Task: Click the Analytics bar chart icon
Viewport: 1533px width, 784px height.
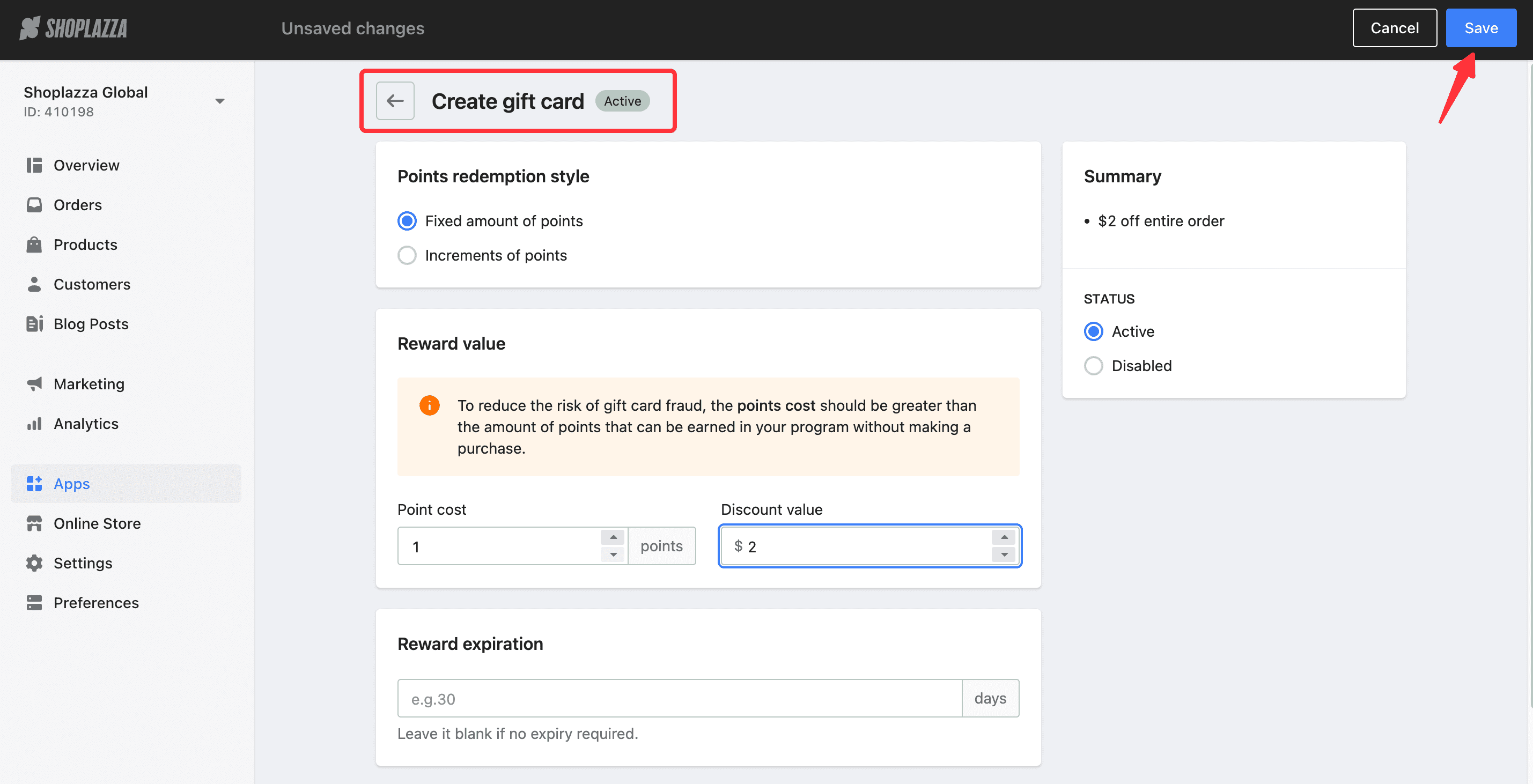Action: point(34,424)
